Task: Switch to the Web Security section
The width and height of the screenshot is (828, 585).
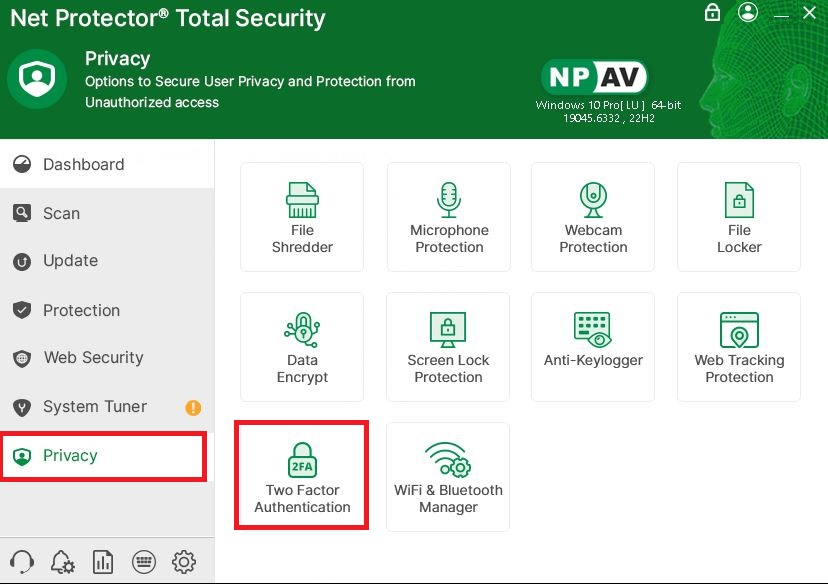Action: (x=93, y=358)
